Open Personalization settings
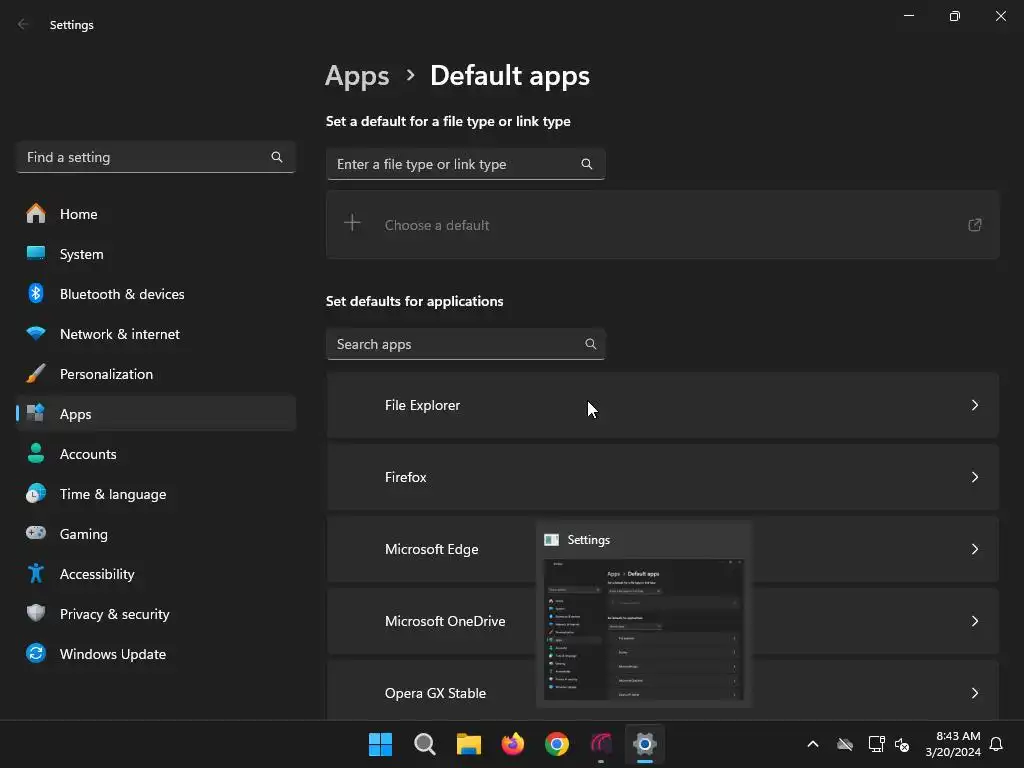Viewport: 1024px width, 768px height. pyautogui.click(x=155, y=374)
